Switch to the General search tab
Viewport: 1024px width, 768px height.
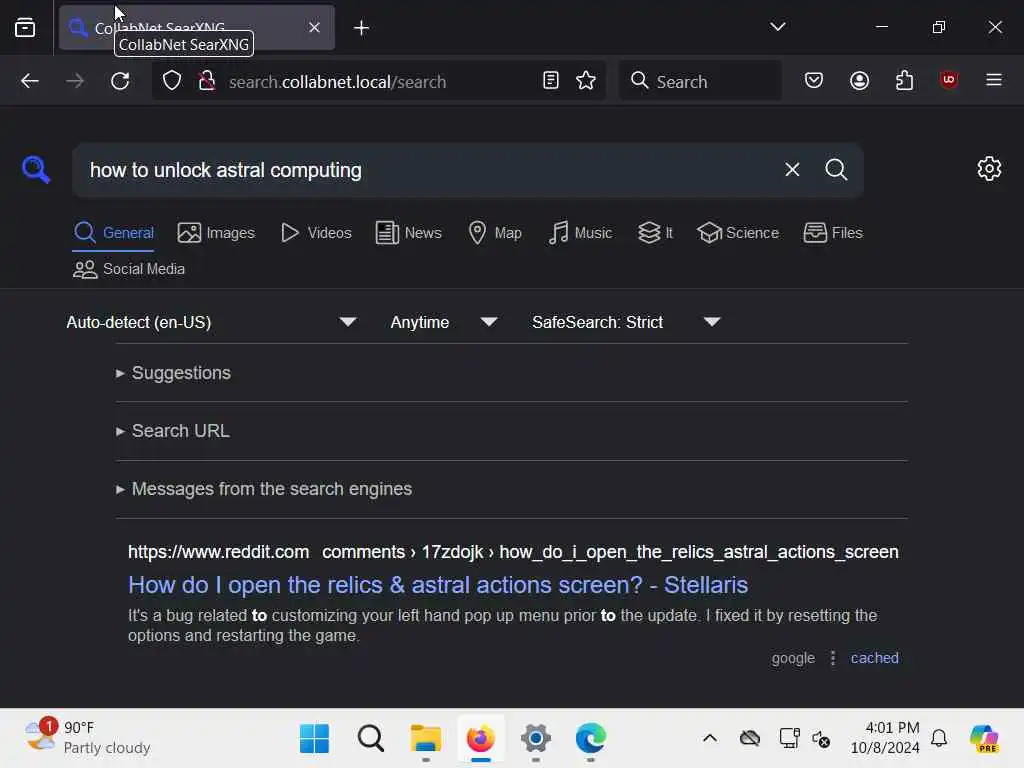(114, 232)
